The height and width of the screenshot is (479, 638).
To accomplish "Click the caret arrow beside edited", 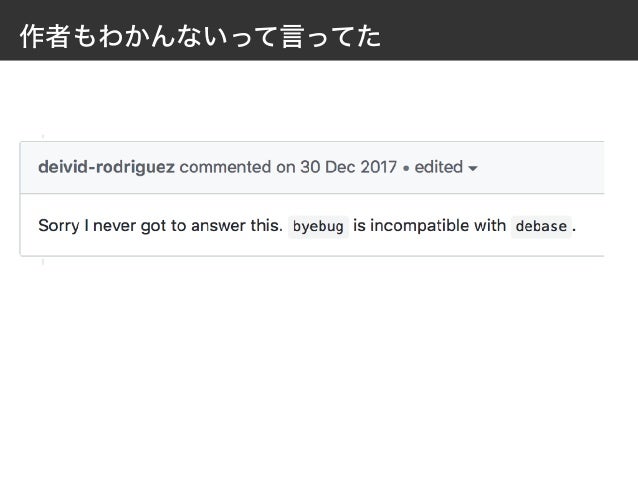I will [473, 168].
